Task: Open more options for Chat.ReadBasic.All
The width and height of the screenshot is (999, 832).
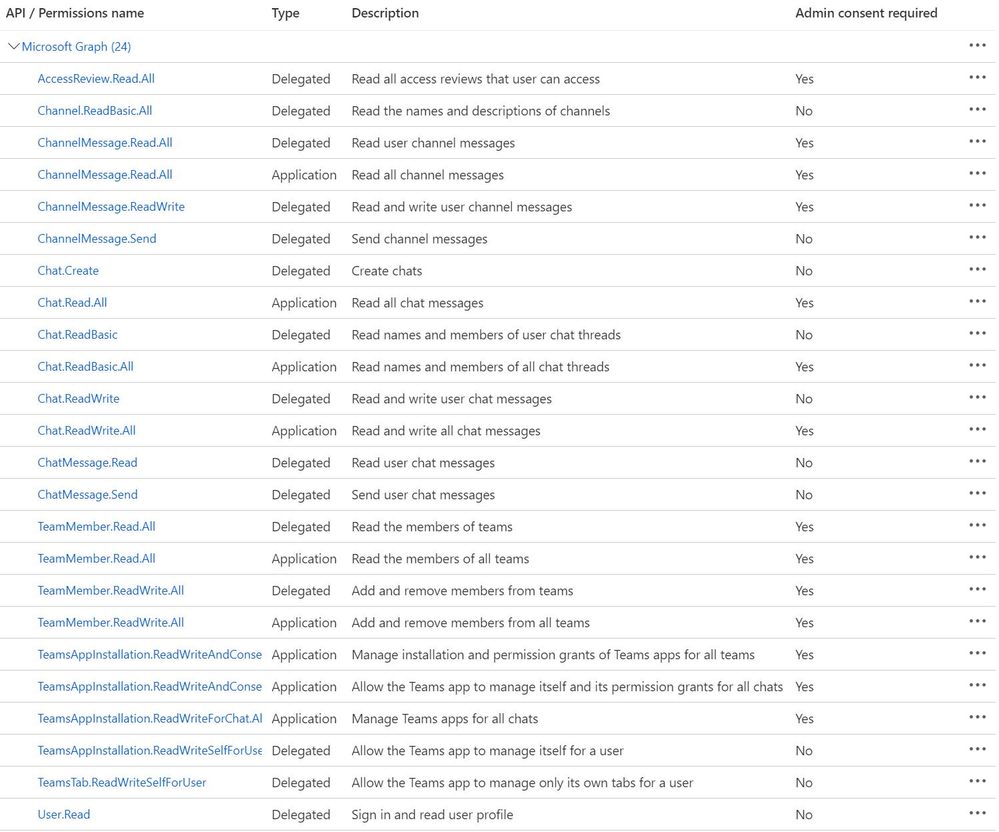Action: (x=977, y=366)
